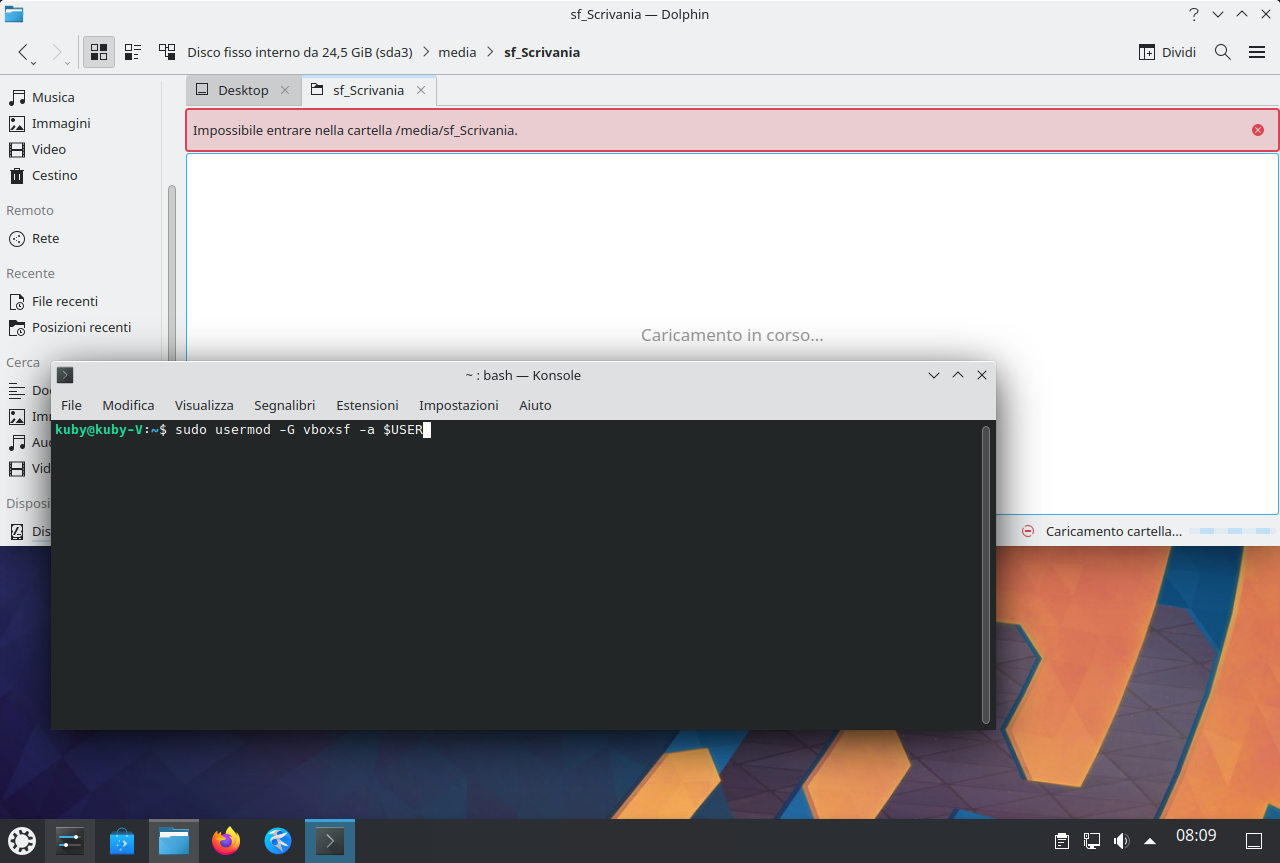The height and width of the screenshot is (863, 1280).
Task: Open volume control tray icon
Action: (1121, 841)
